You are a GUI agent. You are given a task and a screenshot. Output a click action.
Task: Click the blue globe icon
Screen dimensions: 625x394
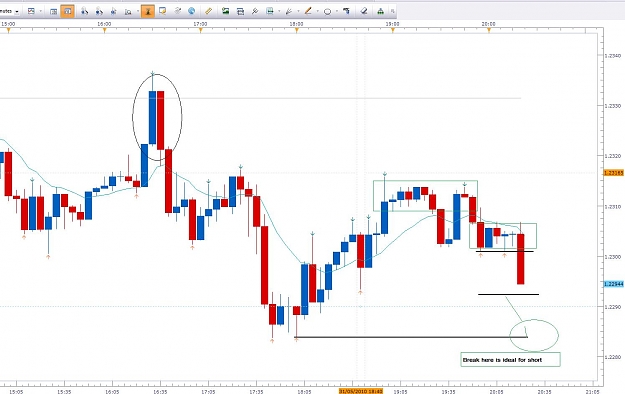191,11
